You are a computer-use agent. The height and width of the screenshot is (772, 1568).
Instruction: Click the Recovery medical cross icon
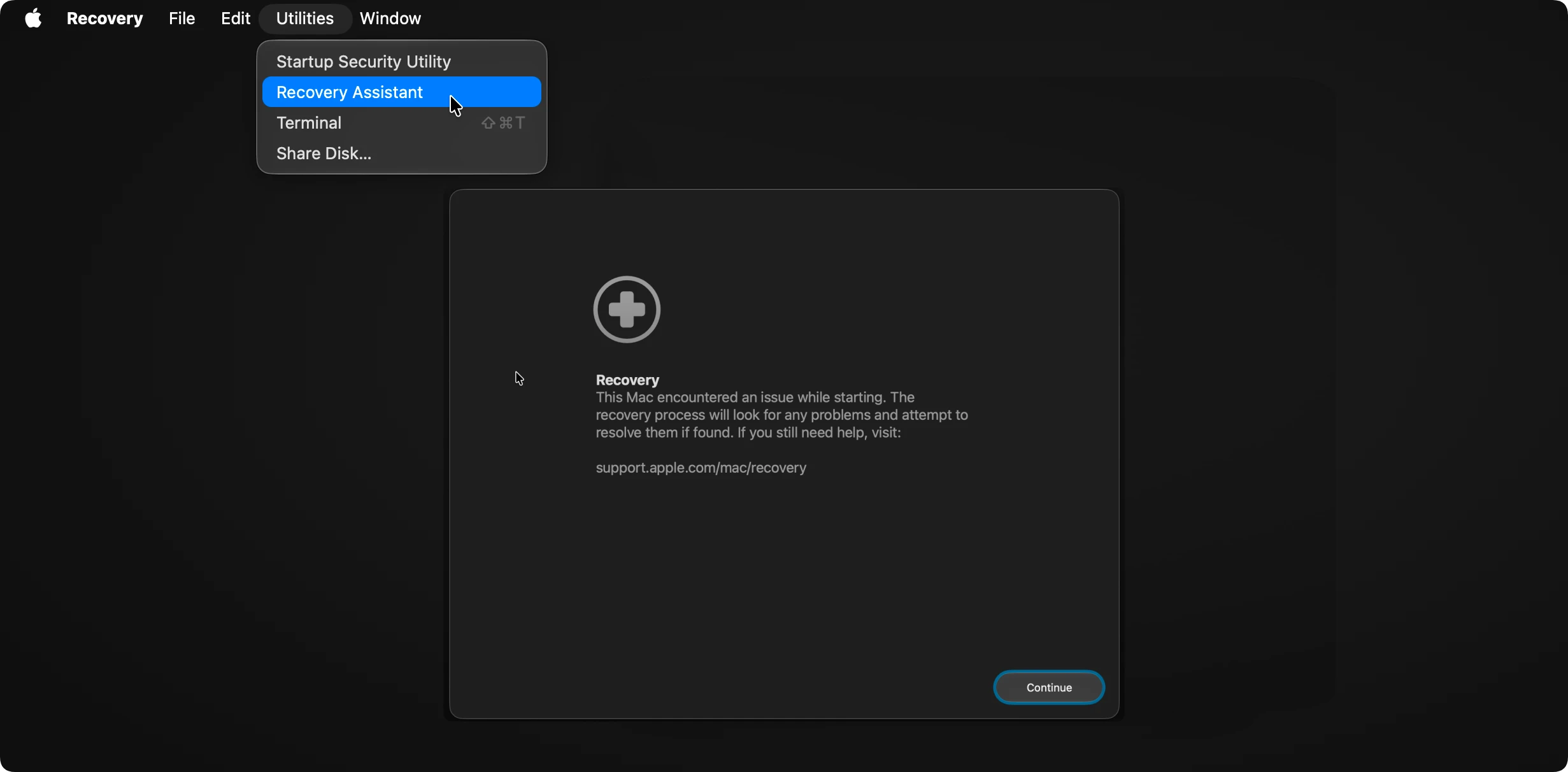pos(627,310)
